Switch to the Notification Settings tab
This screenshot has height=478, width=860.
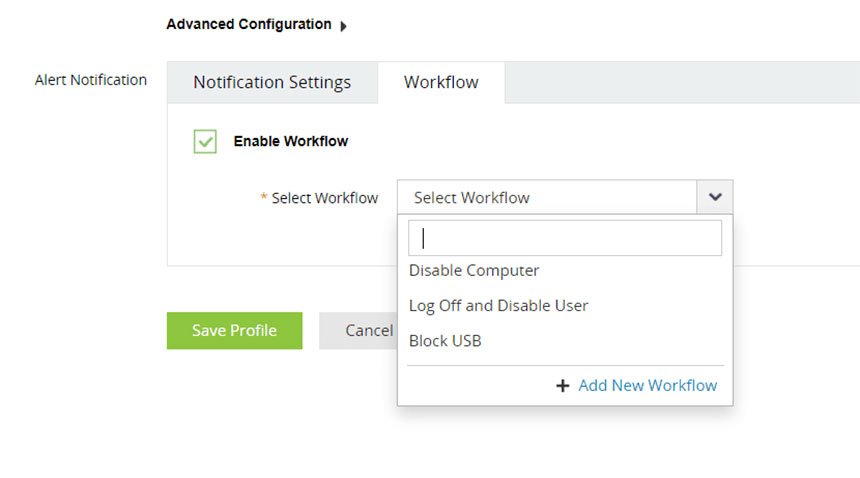[x=272, y=82]
